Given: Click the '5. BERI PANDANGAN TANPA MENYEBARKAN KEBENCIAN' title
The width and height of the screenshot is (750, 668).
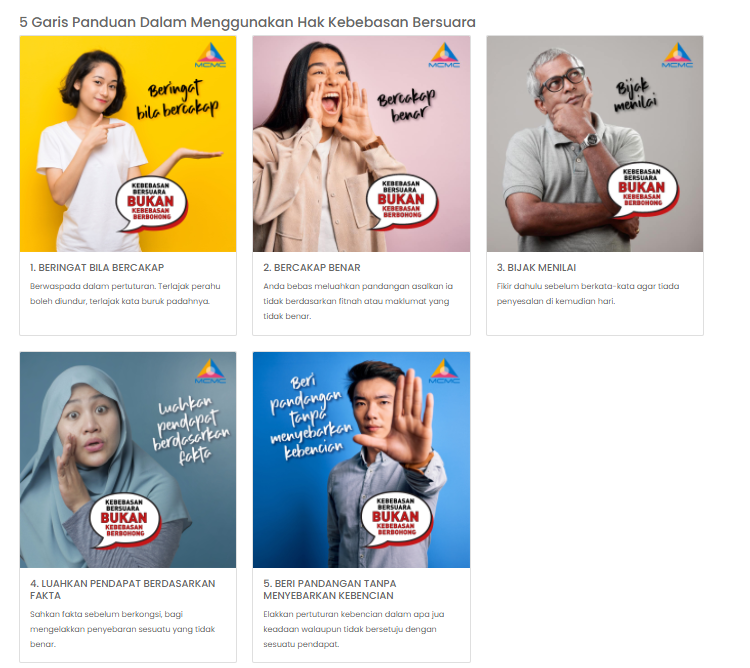Looking at the screenshot, I should tap(330, 590).
